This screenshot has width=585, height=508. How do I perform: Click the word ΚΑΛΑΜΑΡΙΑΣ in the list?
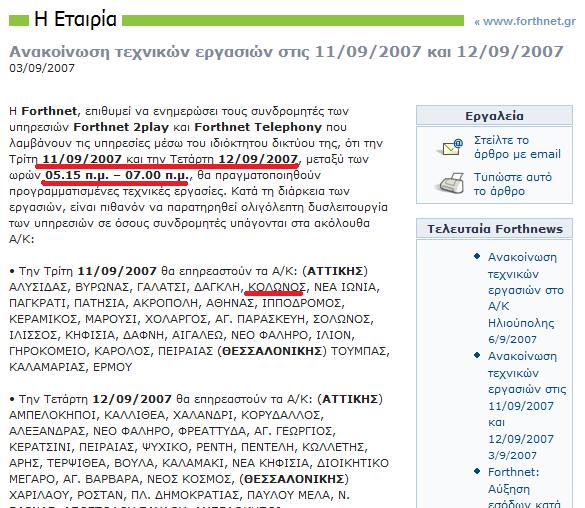47,367
